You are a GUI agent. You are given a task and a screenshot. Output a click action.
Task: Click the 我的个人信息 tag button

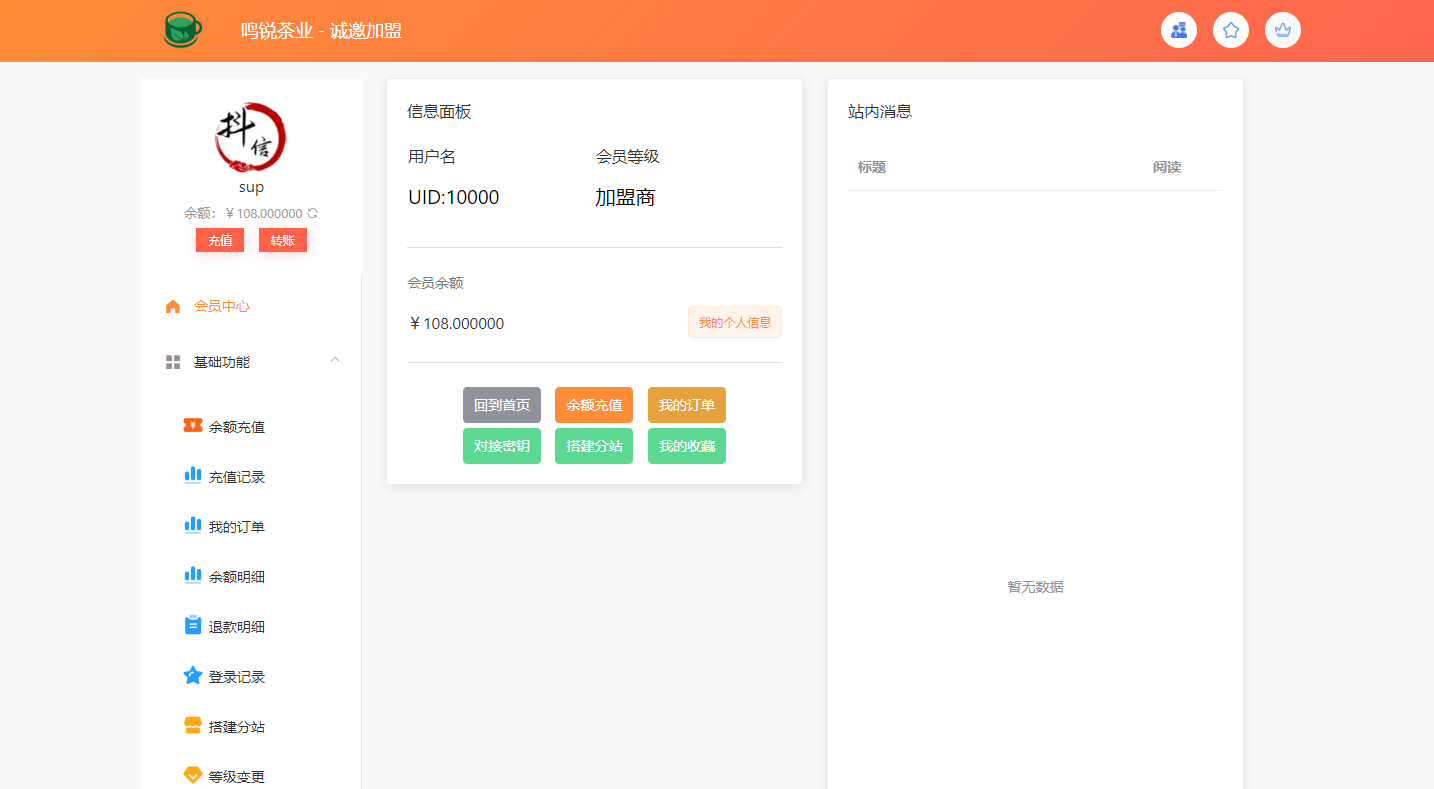point(734,322)
